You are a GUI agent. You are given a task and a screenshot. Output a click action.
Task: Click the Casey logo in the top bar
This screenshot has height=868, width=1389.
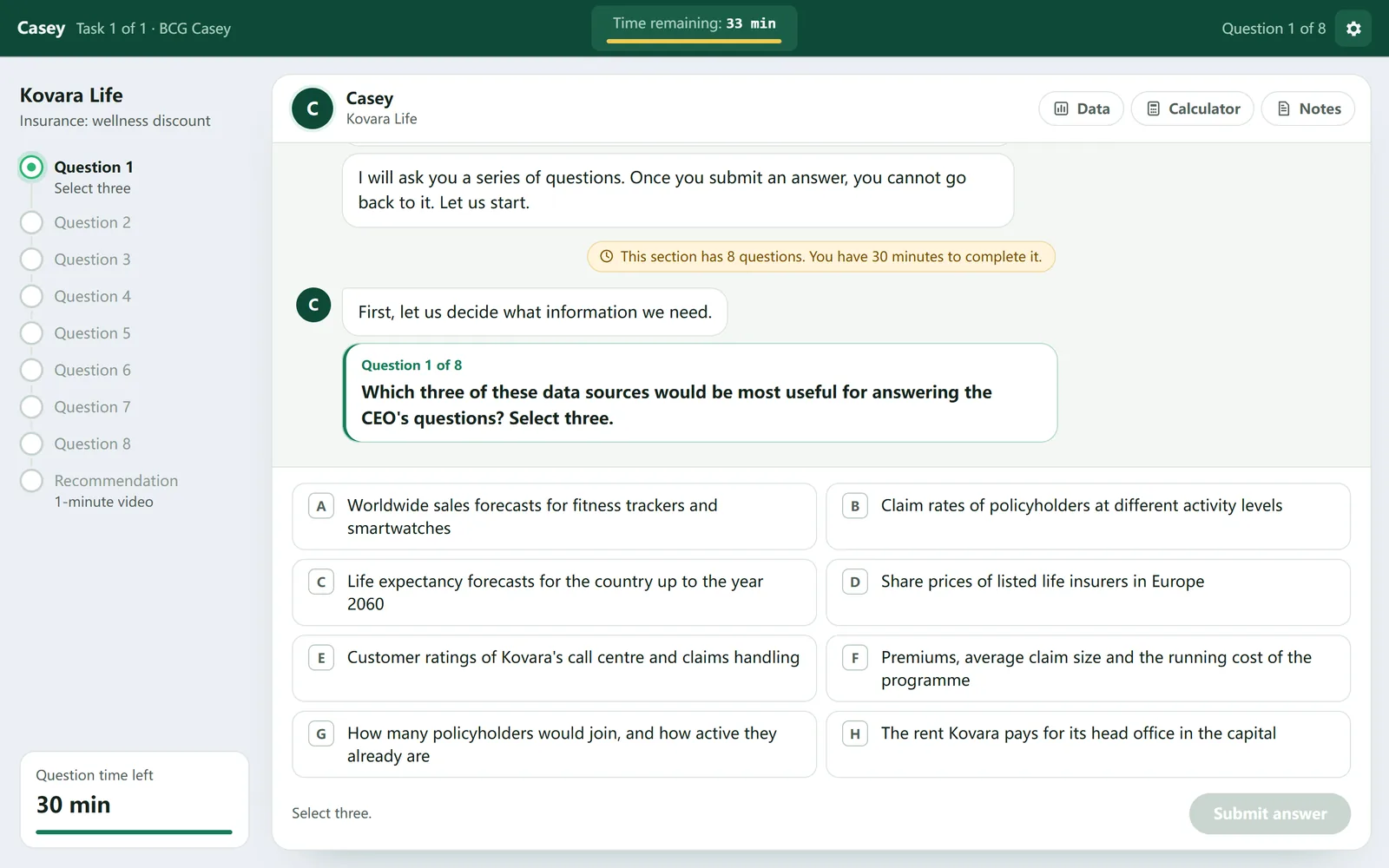coord(41,28)
